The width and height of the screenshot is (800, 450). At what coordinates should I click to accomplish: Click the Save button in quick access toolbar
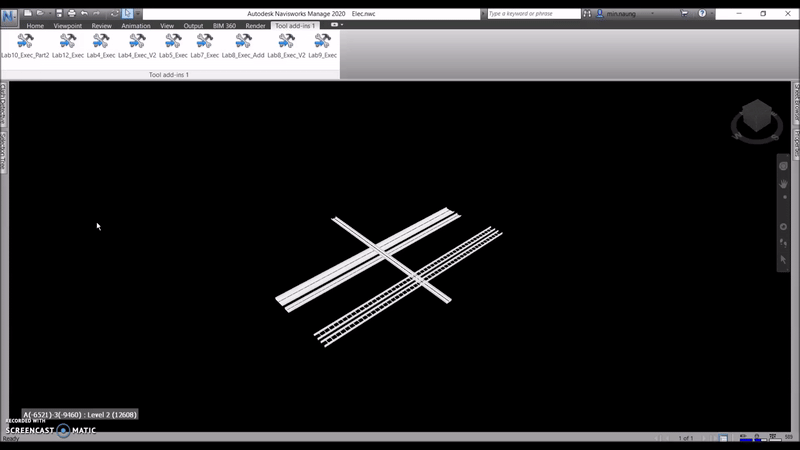pos(57,13)
